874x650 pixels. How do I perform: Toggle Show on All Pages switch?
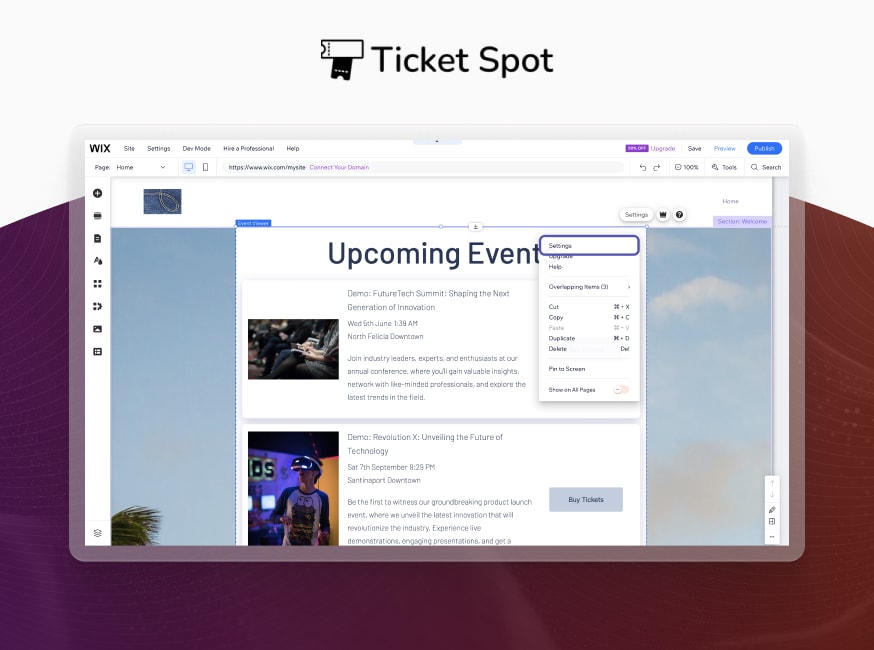click(x=621, y=389)
